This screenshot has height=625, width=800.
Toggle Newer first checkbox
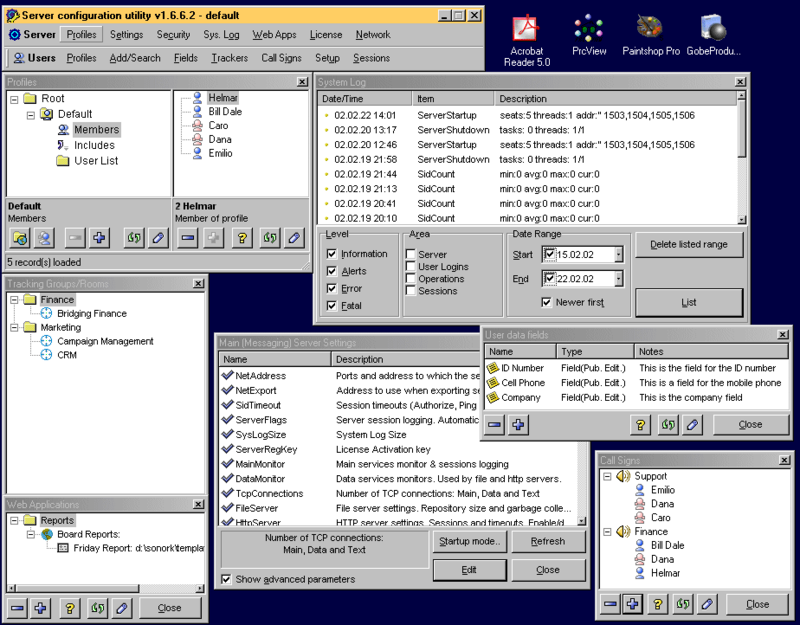coord(546,302)
